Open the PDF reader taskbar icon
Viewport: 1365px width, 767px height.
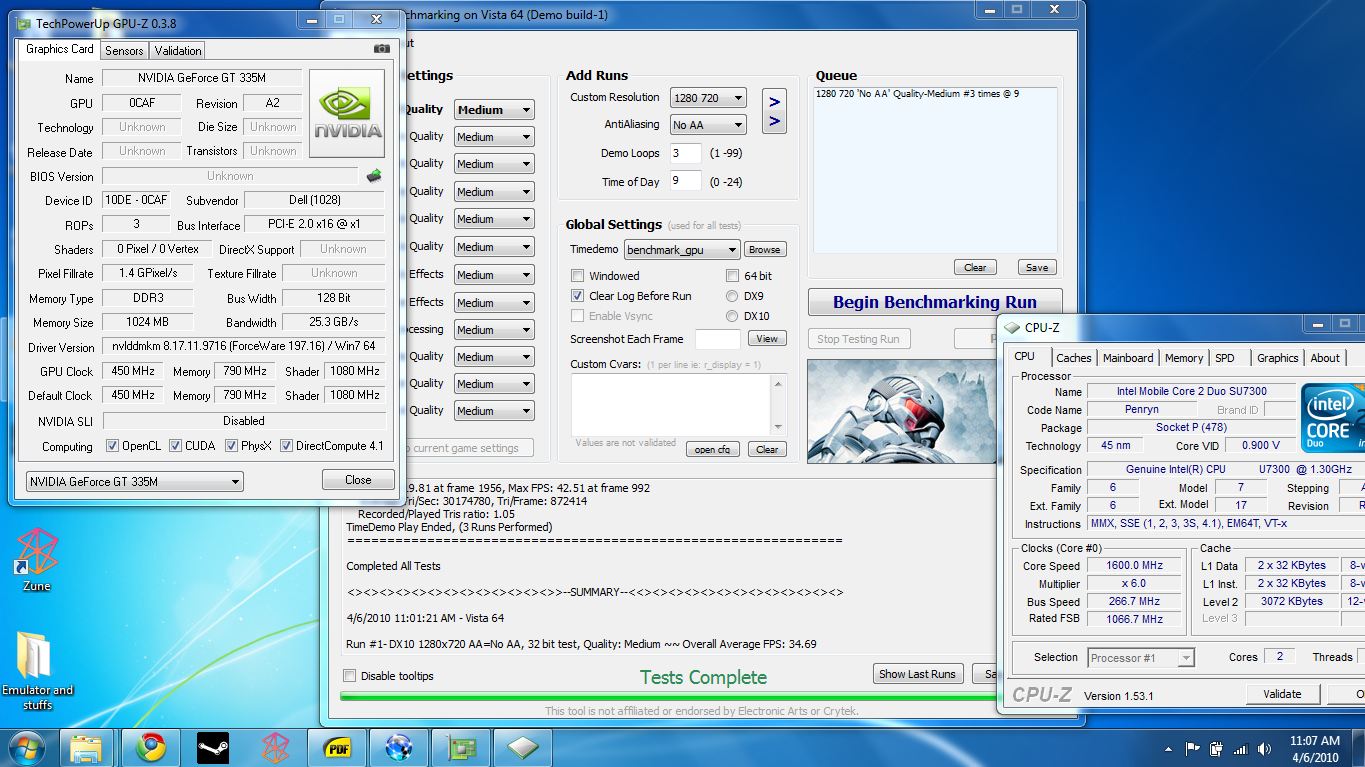[x=337, y=747]
